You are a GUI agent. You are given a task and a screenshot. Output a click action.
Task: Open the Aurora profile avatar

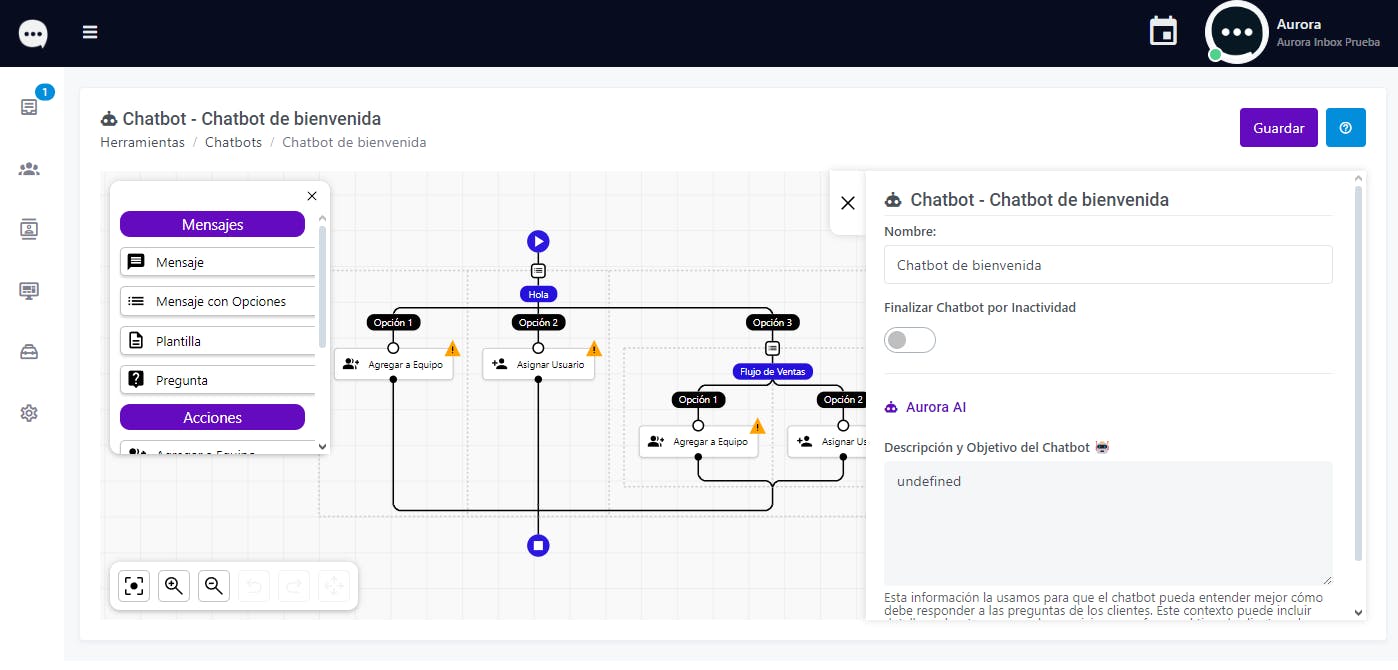tap(1237, 32)
